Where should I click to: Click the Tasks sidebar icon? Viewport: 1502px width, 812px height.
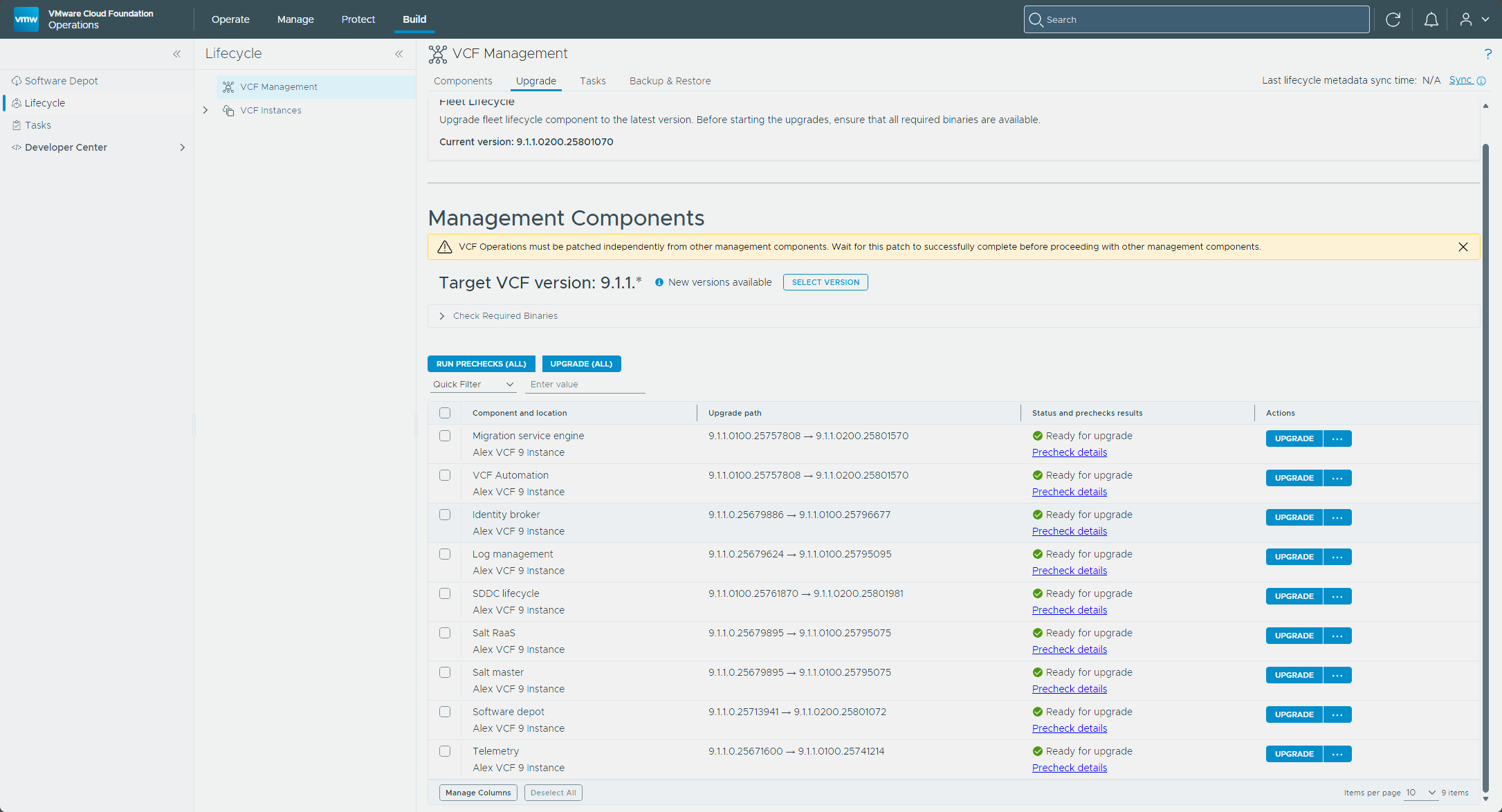tap(17, 125)
